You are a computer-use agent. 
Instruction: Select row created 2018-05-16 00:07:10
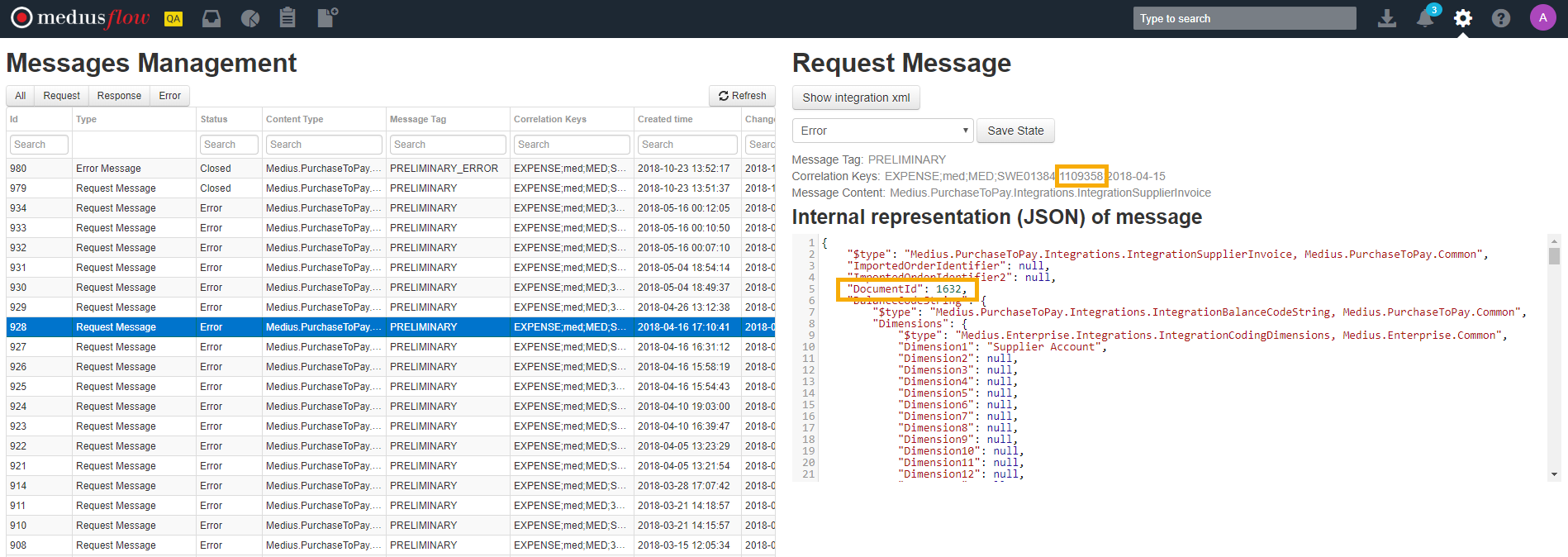pos(391,248)
